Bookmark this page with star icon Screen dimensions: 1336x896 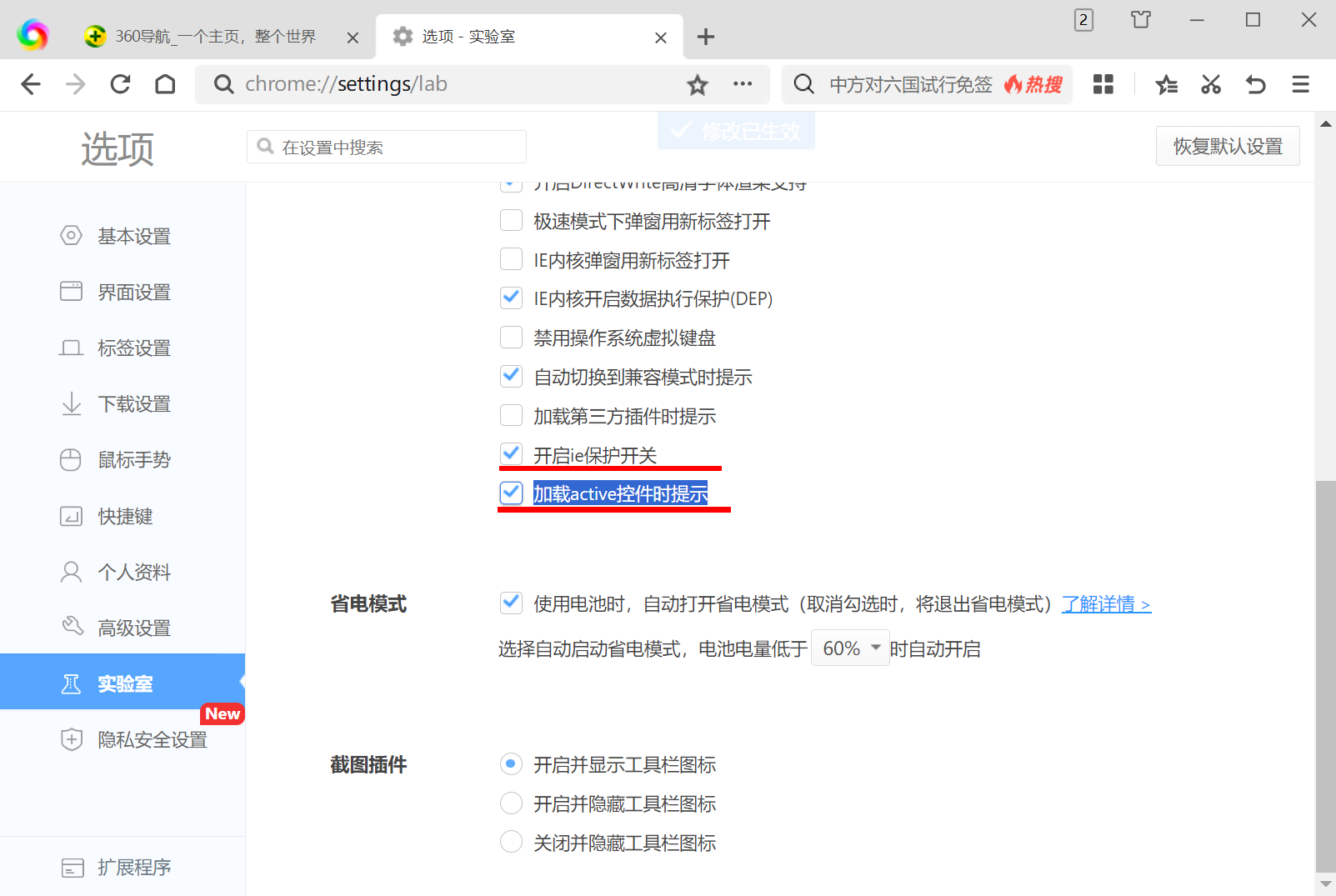coord(698,84)
